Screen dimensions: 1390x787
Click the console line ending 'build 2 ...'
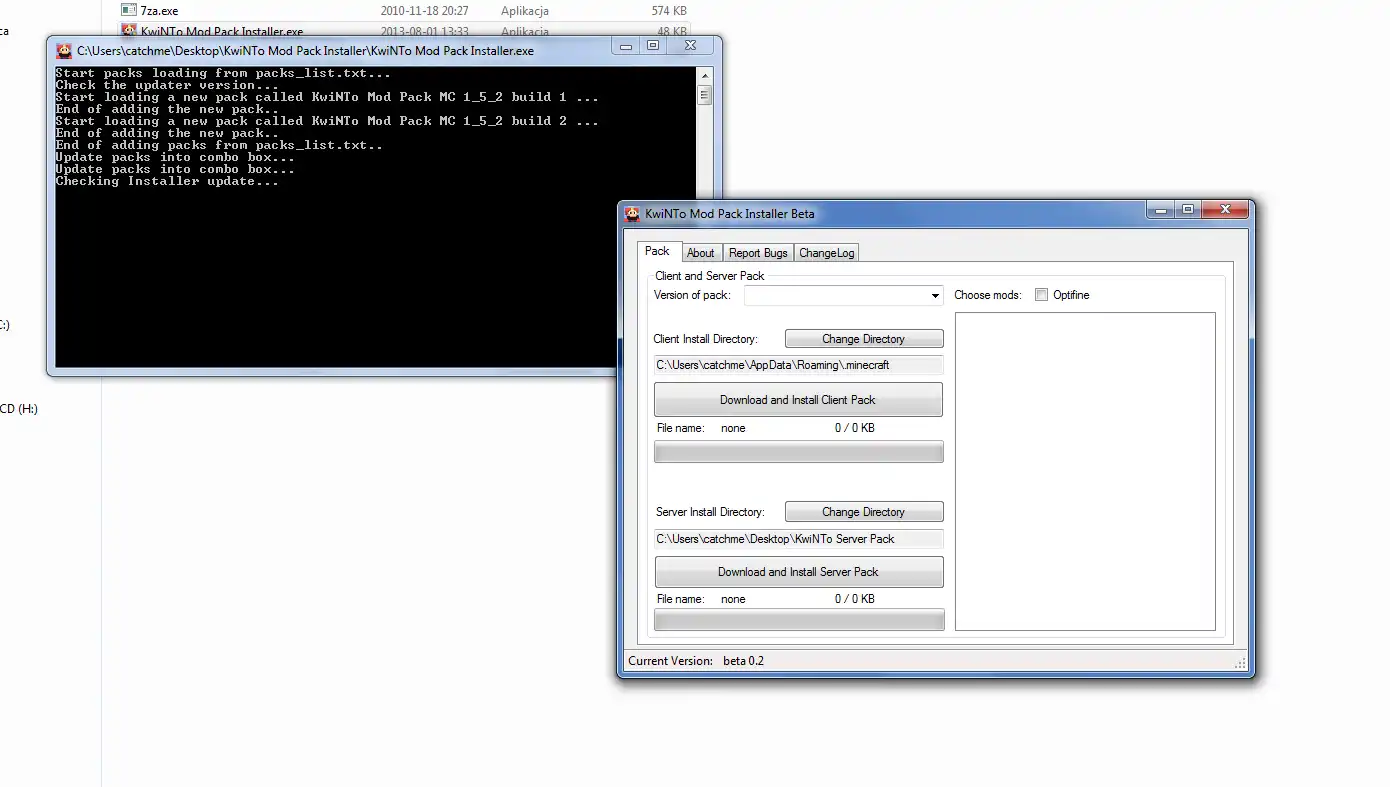pos(327,121)
